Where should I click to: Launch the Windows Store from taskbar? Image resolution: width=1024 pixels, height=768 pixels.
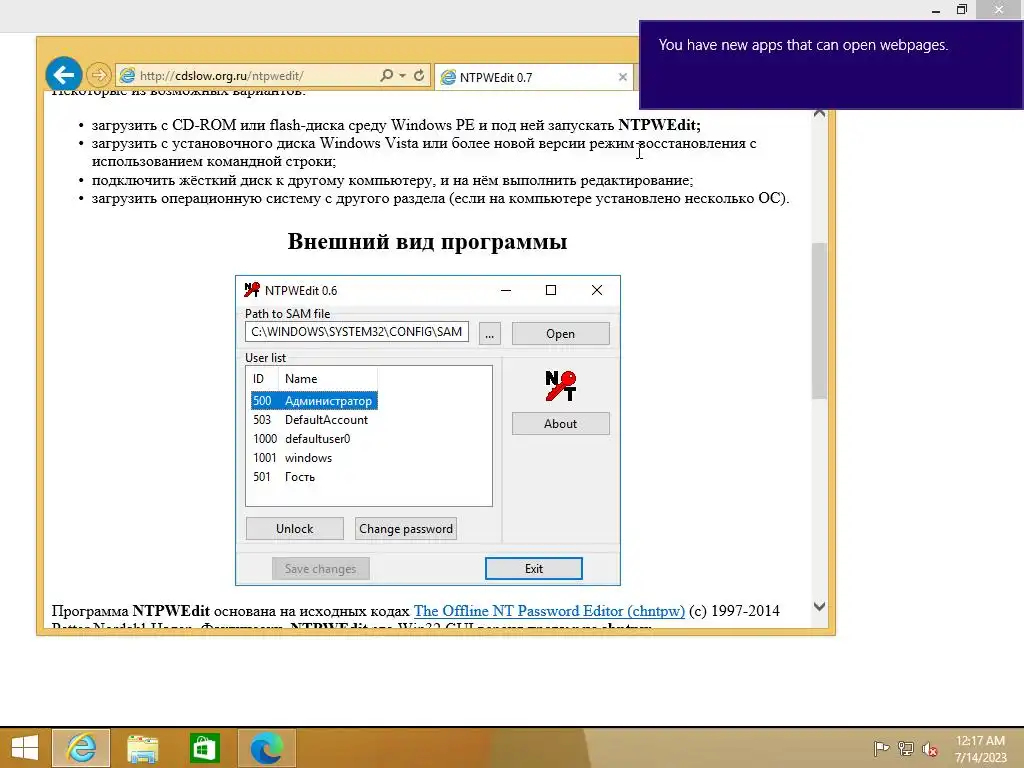(x=204, y=748)
